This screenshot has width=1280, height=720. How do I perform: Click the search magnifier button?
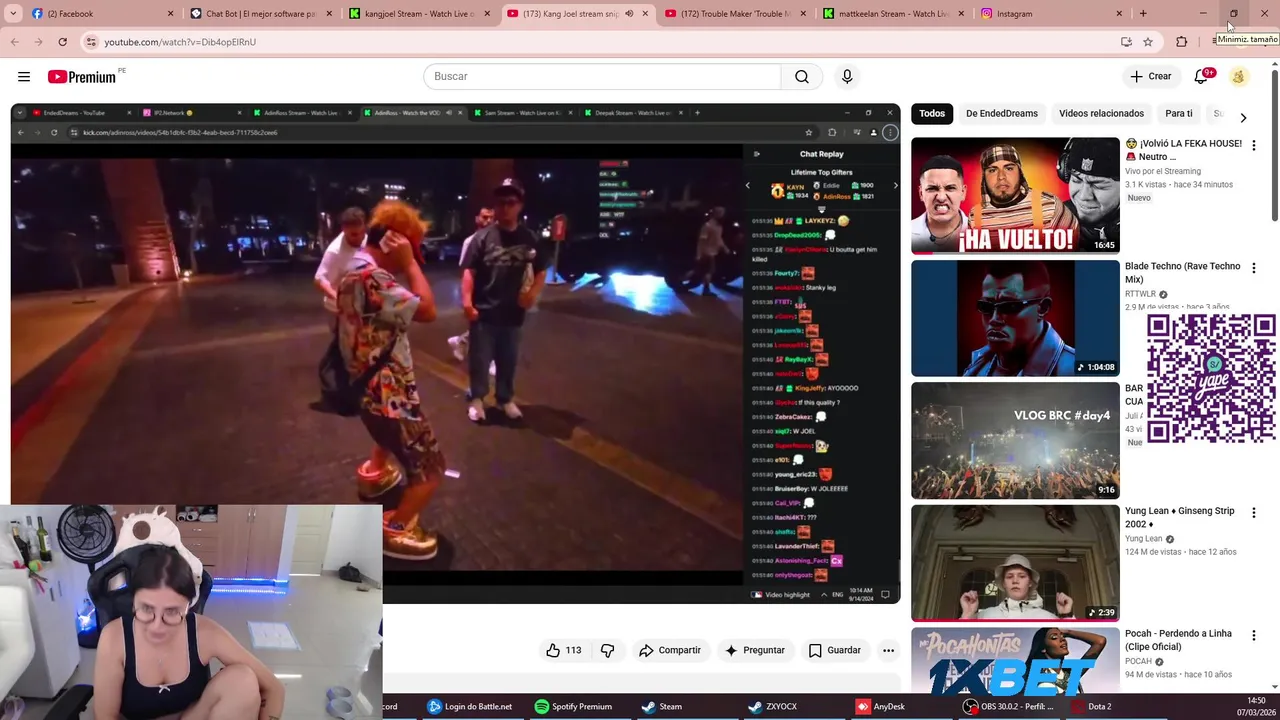tap(802, 77)
